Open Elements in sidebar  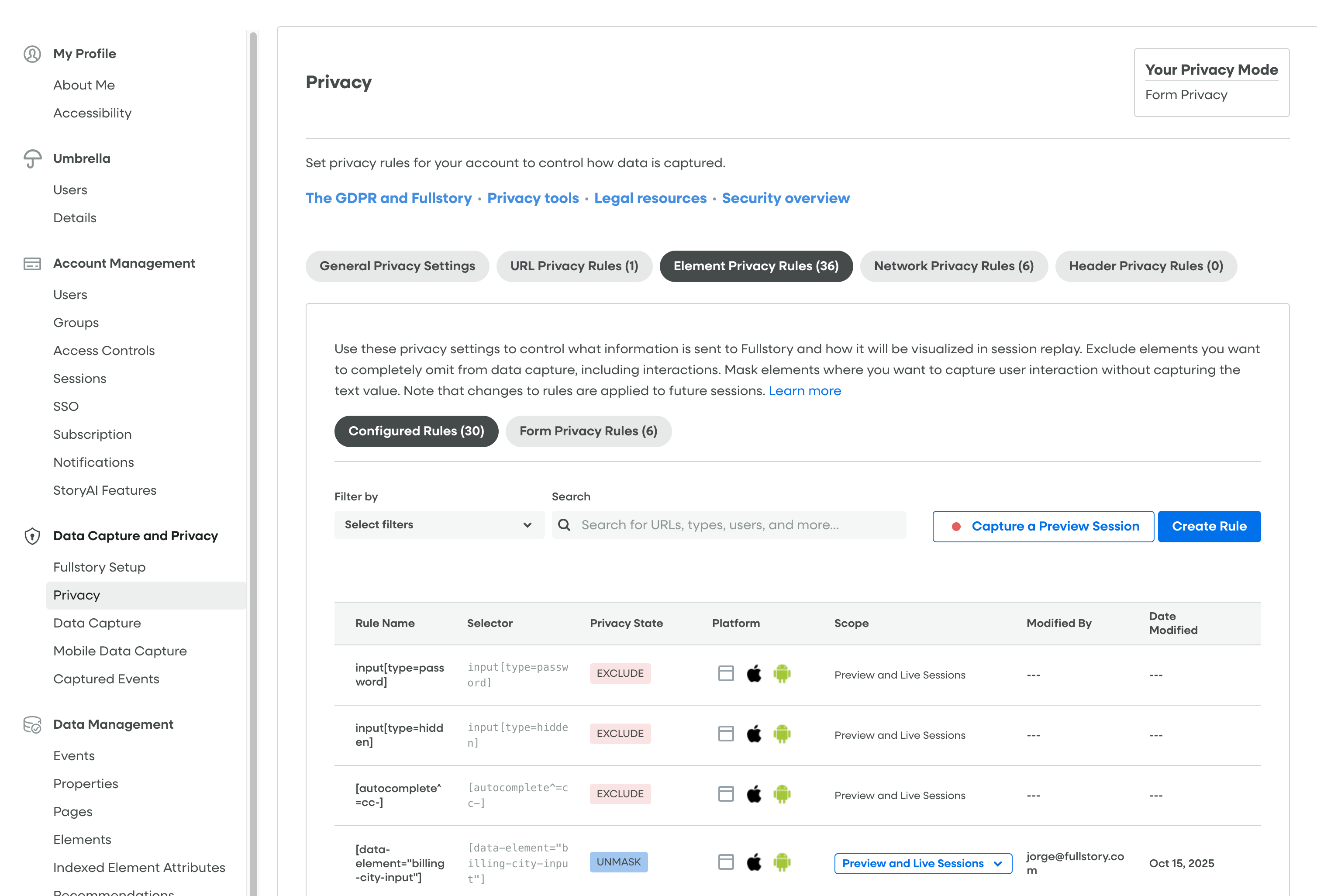[82, 840]
